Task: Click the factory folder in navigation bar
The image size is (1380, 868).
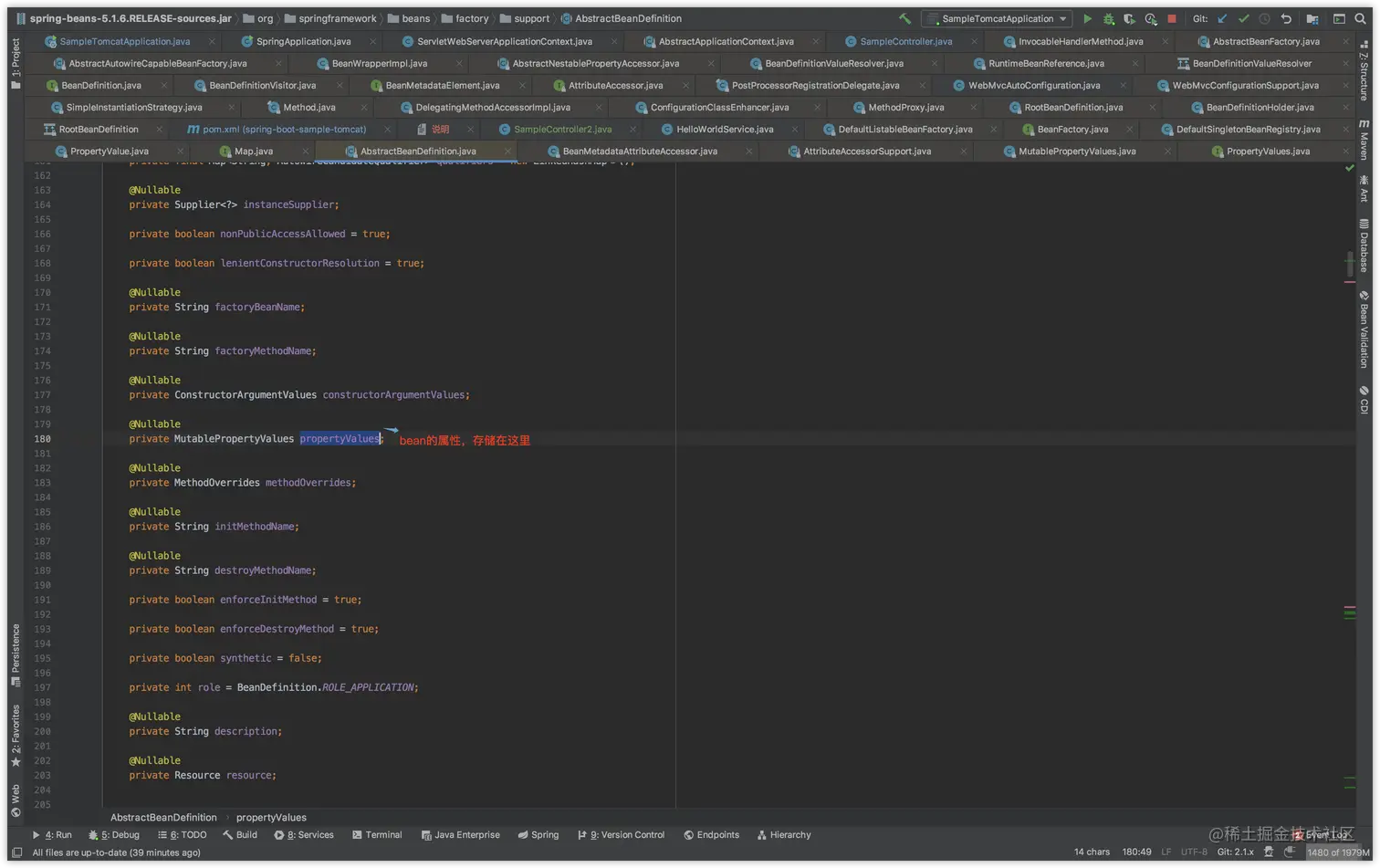Action: tap(465, 18)
